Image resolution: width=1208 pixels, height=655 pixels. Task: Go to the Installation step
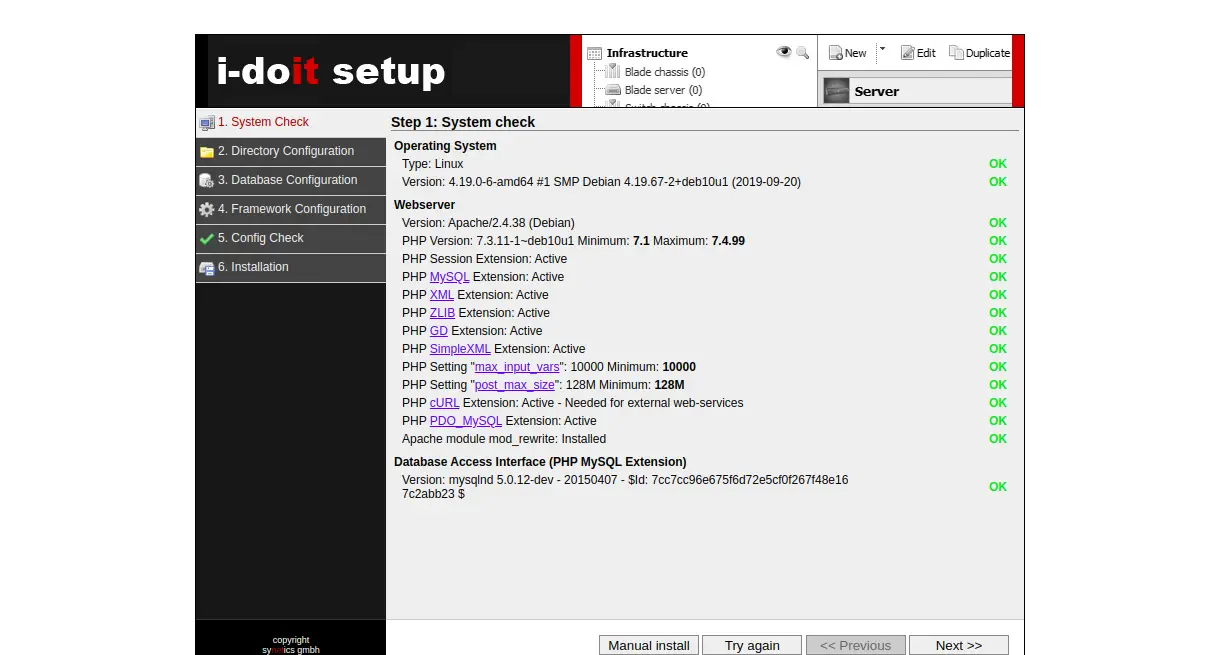click(291, 268)
